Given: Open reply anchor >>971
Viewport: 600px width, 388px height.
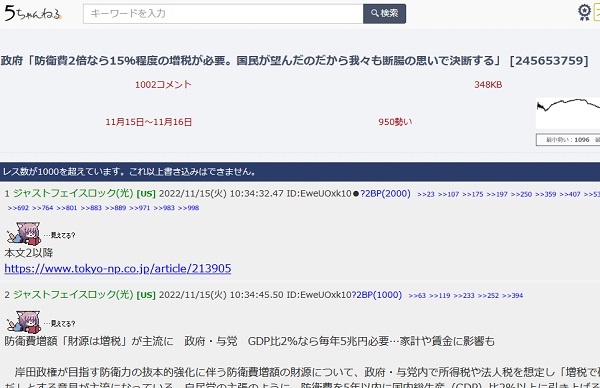Looking at the screenshot, I should 140,208.
